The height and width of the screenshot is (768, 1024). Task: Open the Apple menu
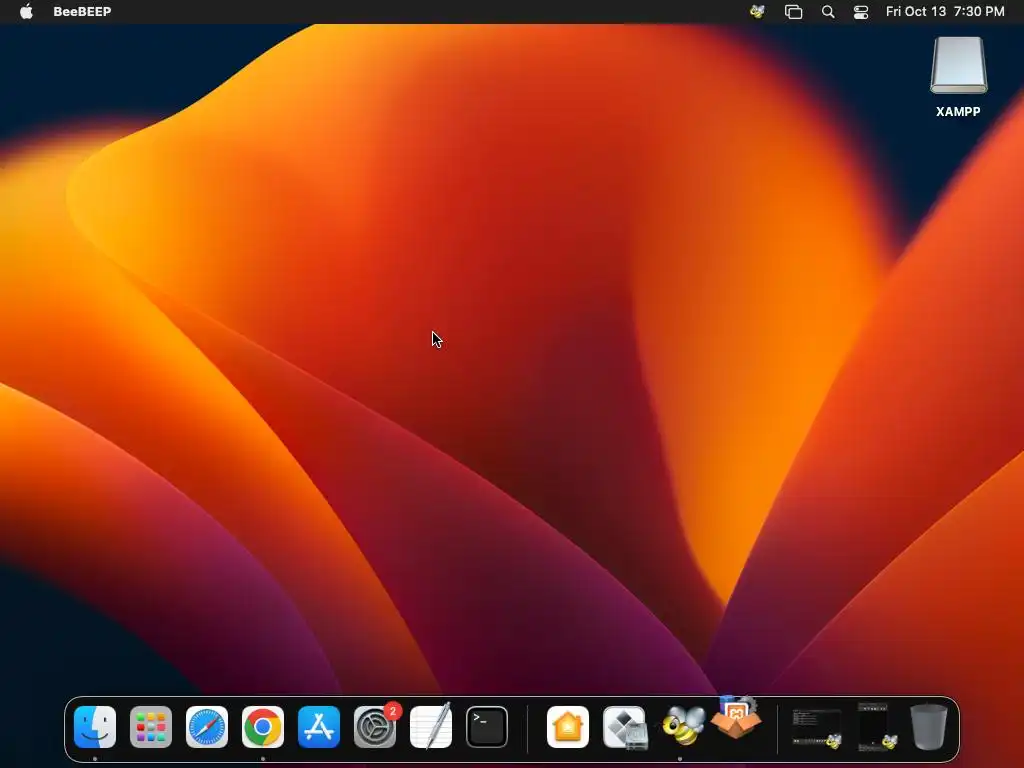26,11
